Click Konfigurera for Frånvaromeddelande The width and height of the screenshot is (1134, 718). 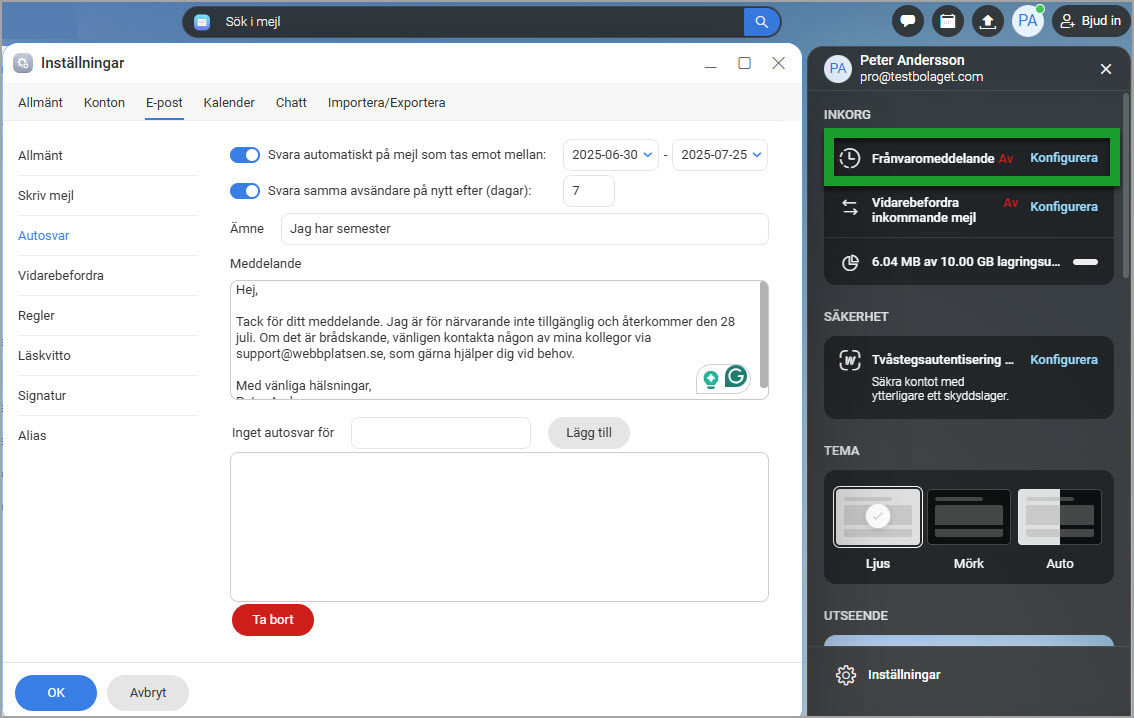click(1063, 158)
